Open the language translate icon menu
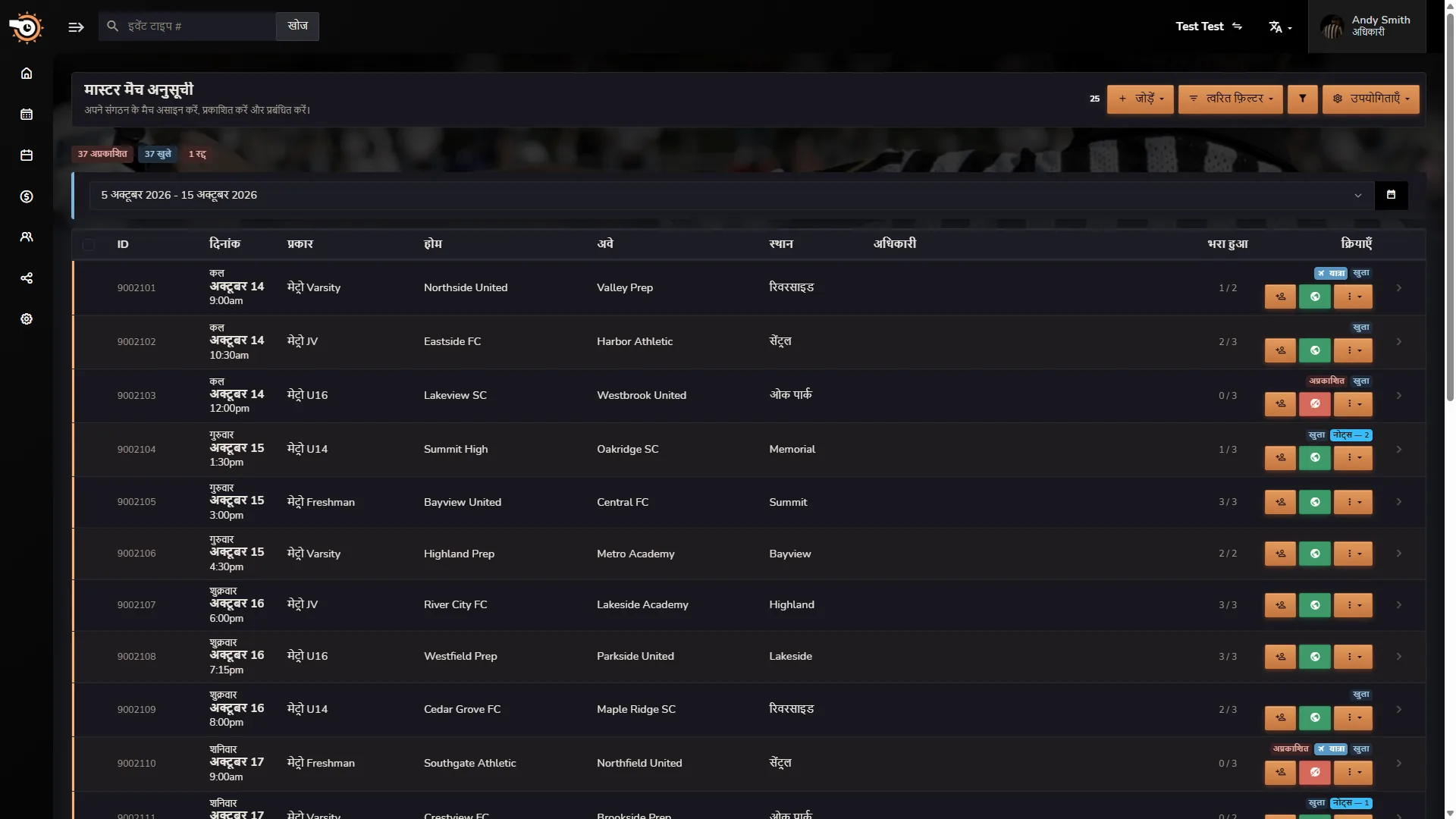Image resolution: width=1456 pixels, height=819 pixels. pyautogui.click(x=1280, y=27)
